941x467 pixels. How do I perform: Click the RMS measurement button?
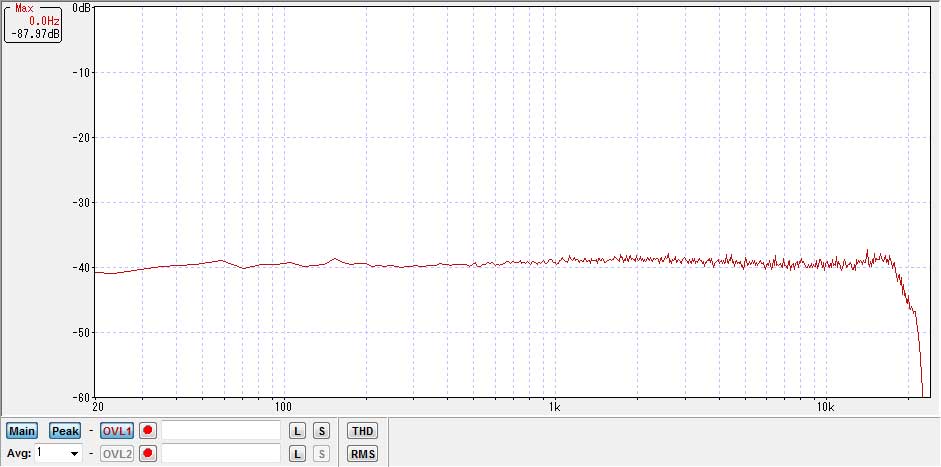click(362, 454)
